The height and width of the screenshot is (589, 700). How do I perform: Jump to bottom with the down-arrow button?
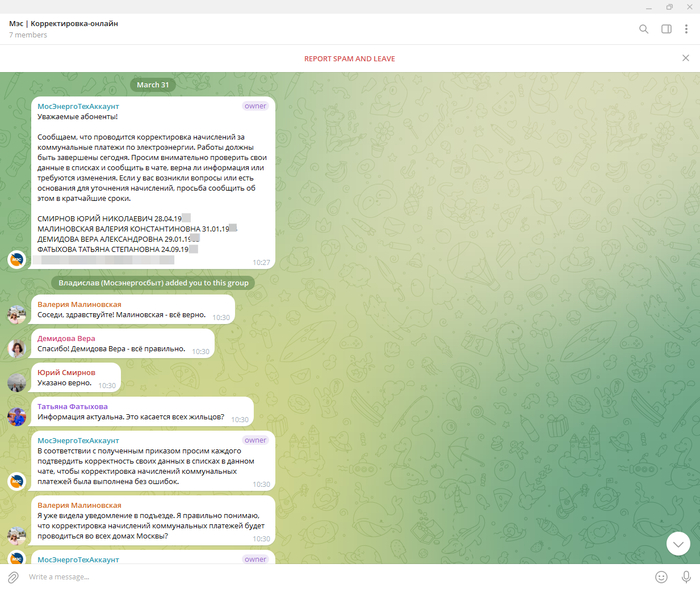(x=678, y=544)
